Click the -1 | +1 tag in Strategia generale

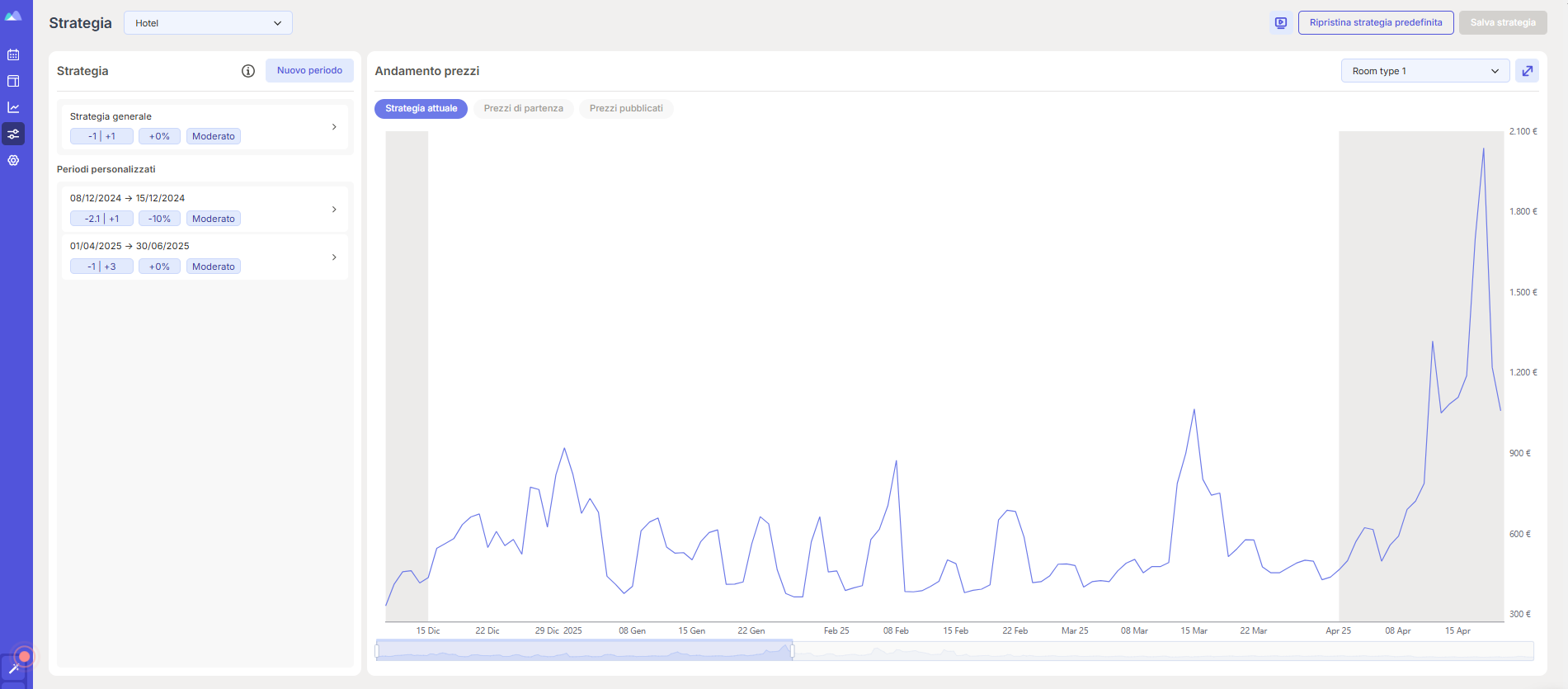pos(101,137)
